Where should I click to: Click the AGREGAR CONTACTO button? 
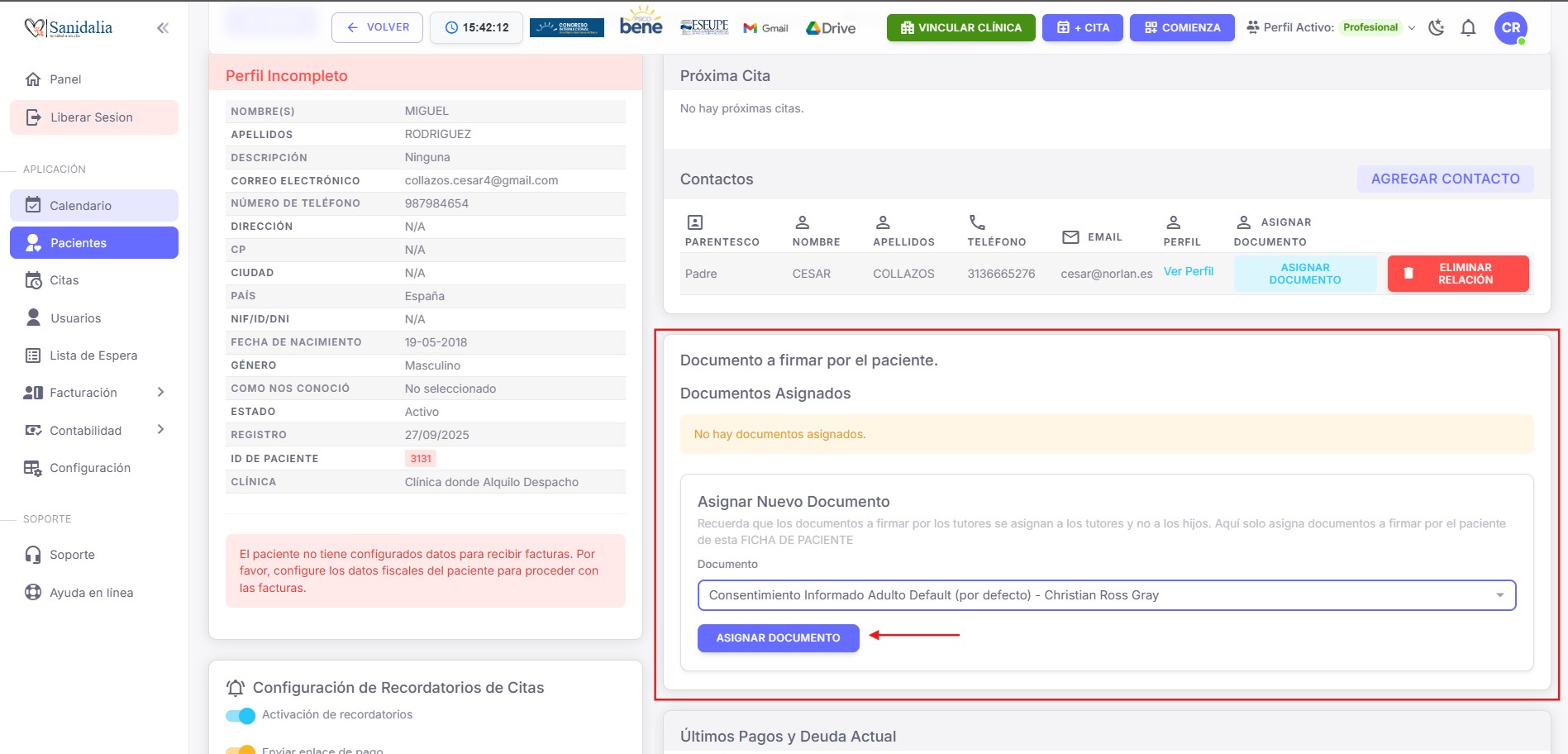pyautogui.click(x=1444, y=179)
